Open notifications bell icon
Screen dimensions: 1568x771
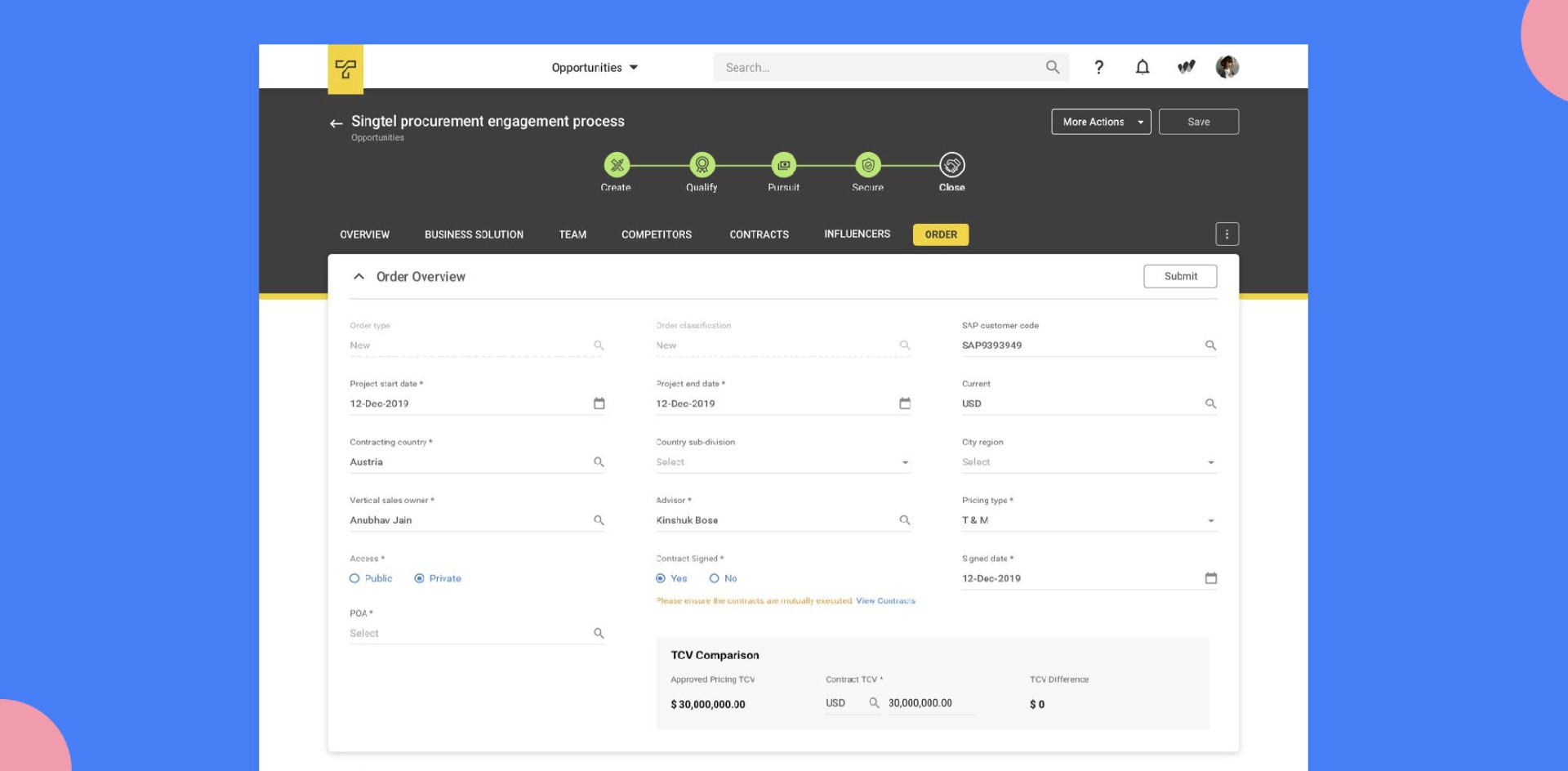pos(1143,67)
